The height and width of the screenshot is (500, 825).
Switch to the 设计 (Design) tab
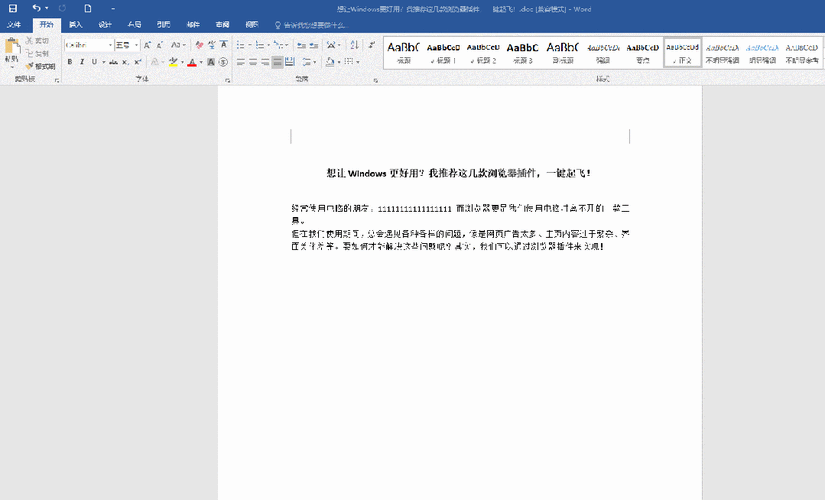(x=105, y=25)
